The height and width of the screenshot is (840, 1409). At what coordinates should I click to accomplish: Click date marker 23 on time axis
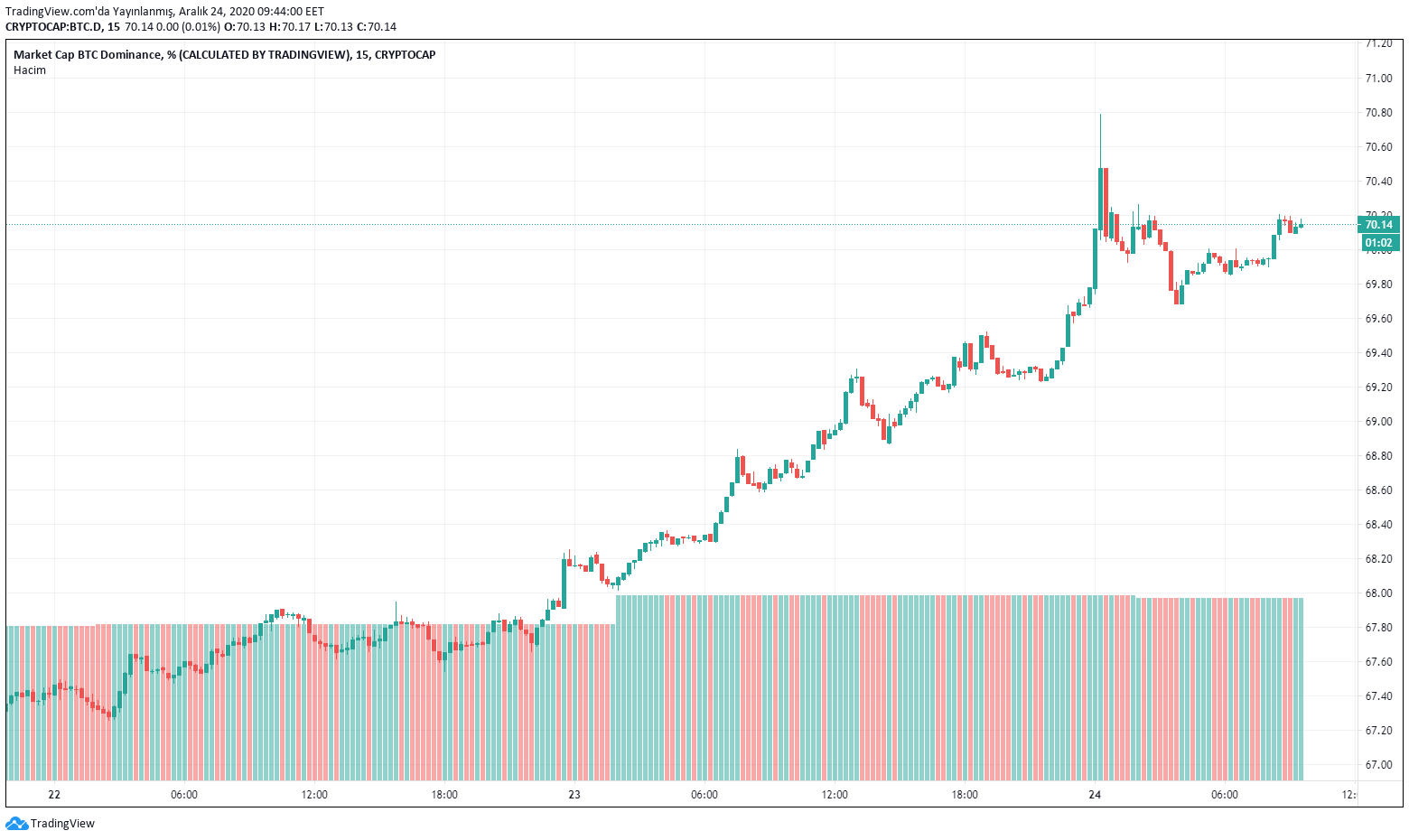574,795
